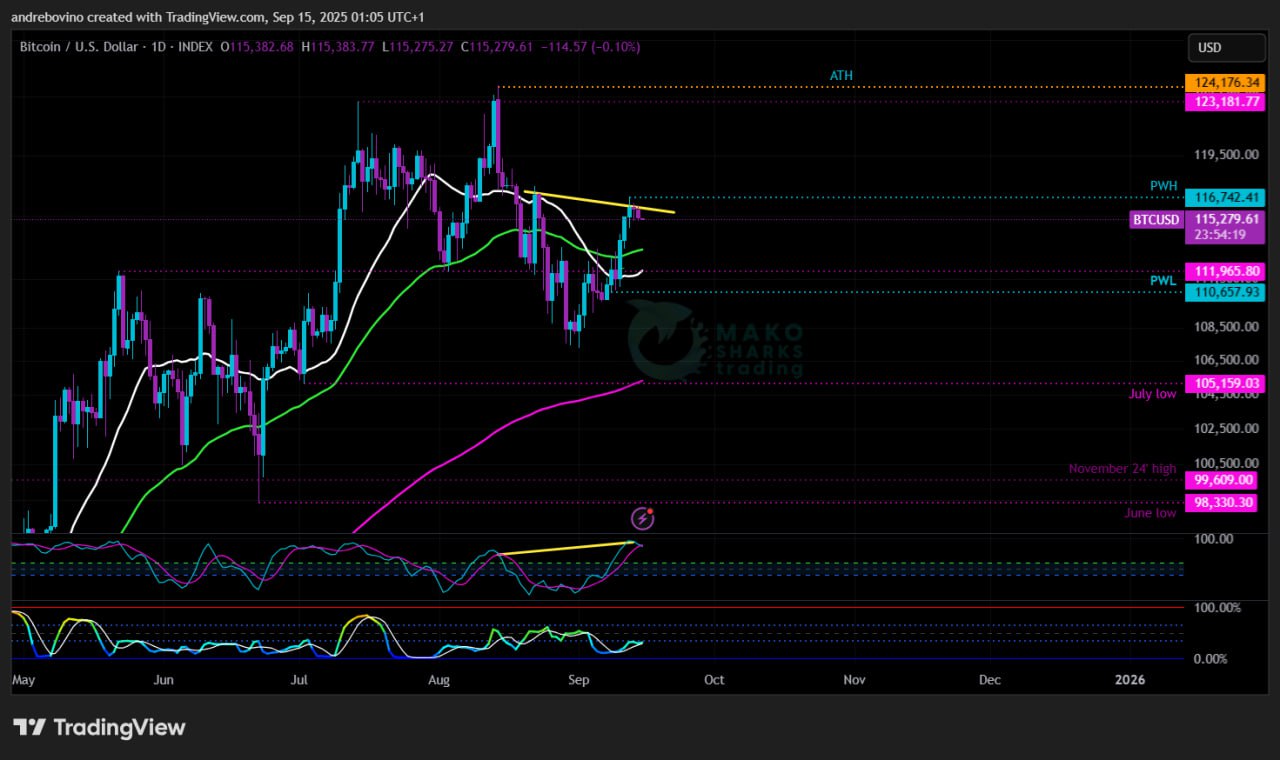Screen dimensions: 1280x760
Task: Click the BTCUSD current price label
Action: point(1156,219)
